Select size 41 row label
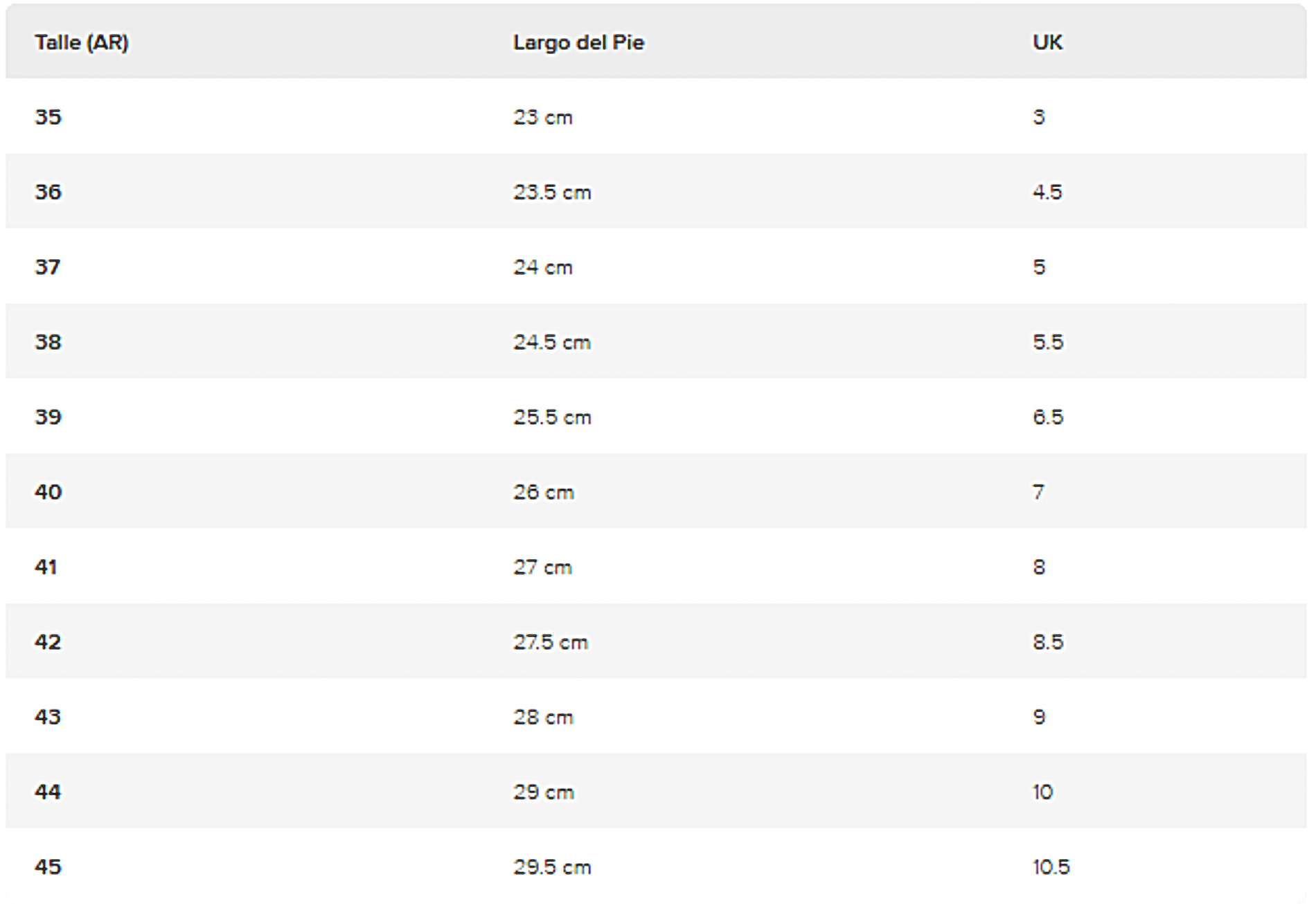Viewport: 1316px width, 904px height. click(x=46, y=567)
